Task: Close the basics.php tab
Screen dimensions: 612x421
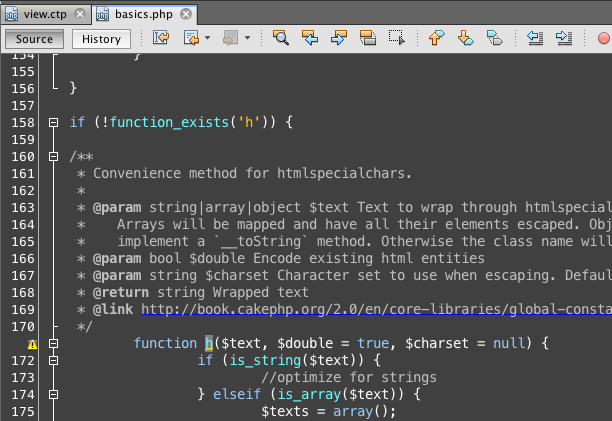Action: pos(186,14)
